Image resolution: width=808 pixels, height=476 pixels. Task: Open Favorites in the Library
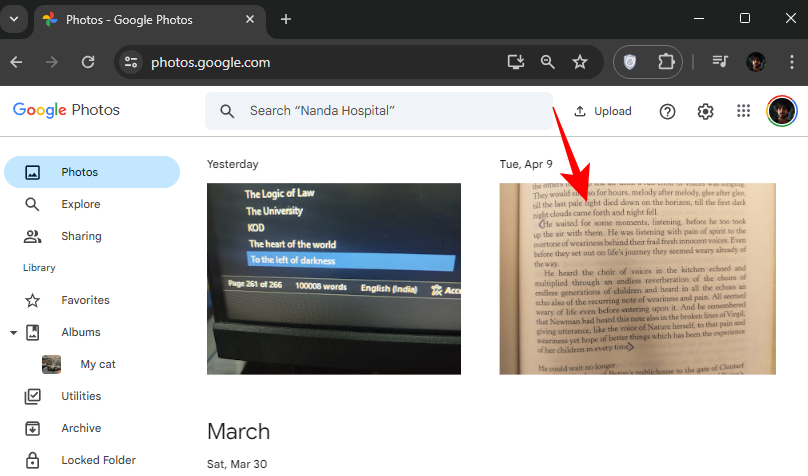pos(92,300)
